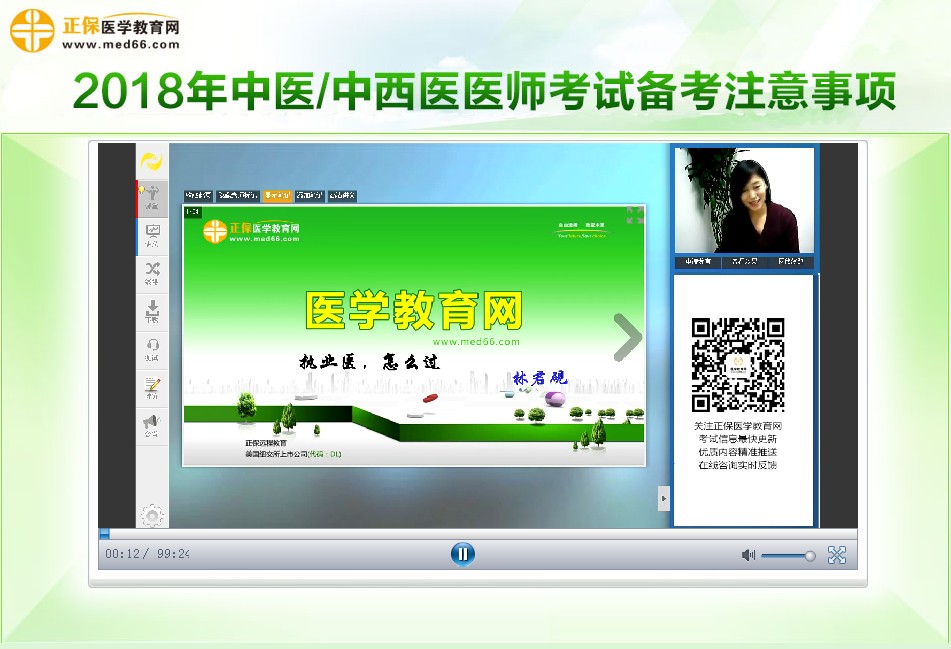Open the presentation screen icon in the sidebar
The height and width of the screenshot is (649, 951).
[x=152, y=235]
